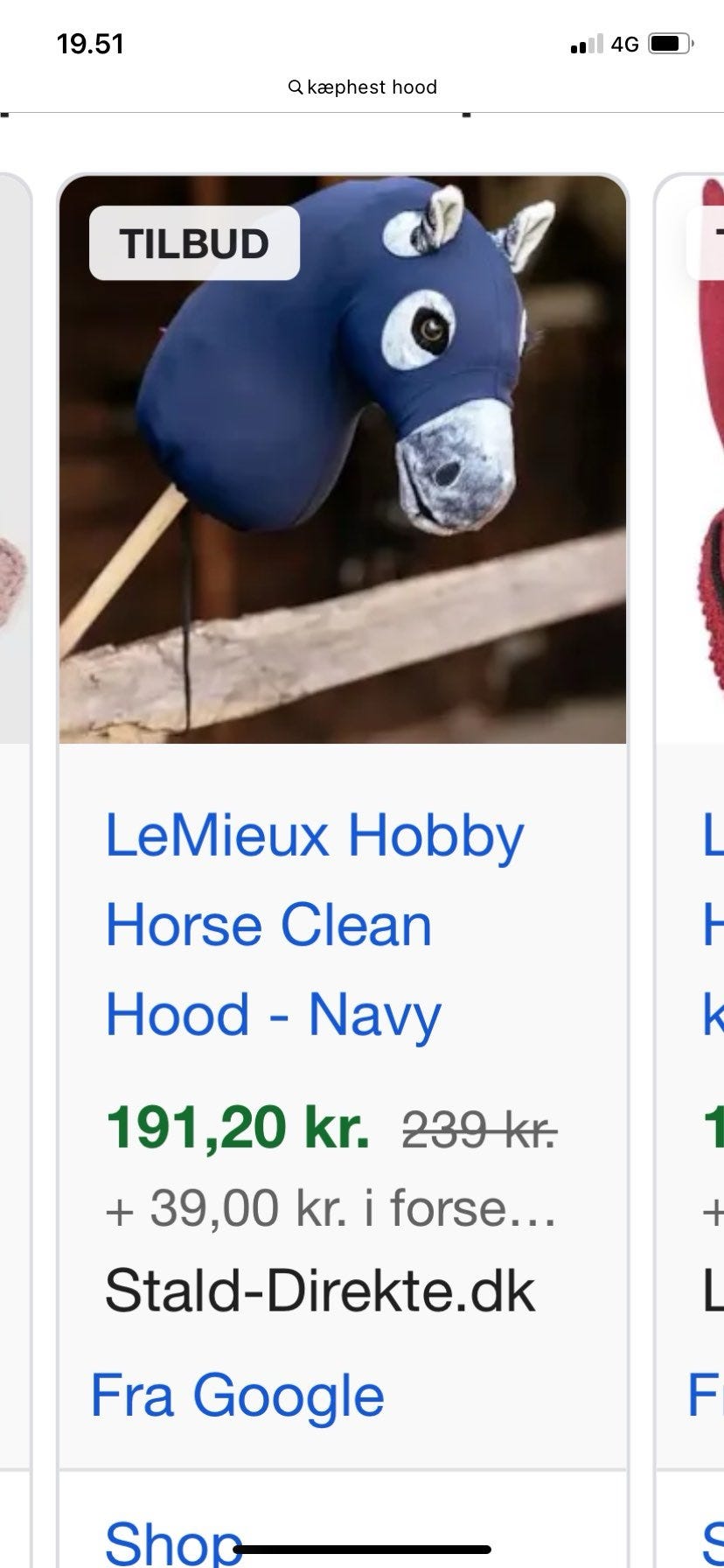
Task: Tap the 19.51 clock
Action: coord(90,44)
